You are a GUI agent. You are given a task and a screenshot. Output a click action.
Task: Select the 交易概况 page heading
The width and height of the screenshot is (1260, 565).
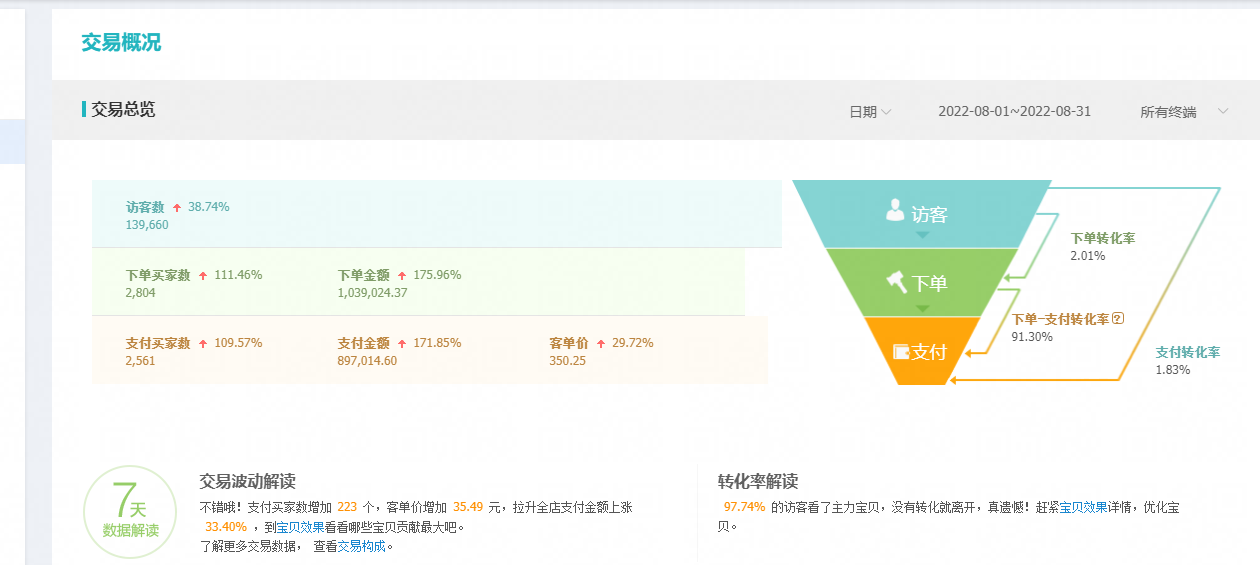point(121,43)
